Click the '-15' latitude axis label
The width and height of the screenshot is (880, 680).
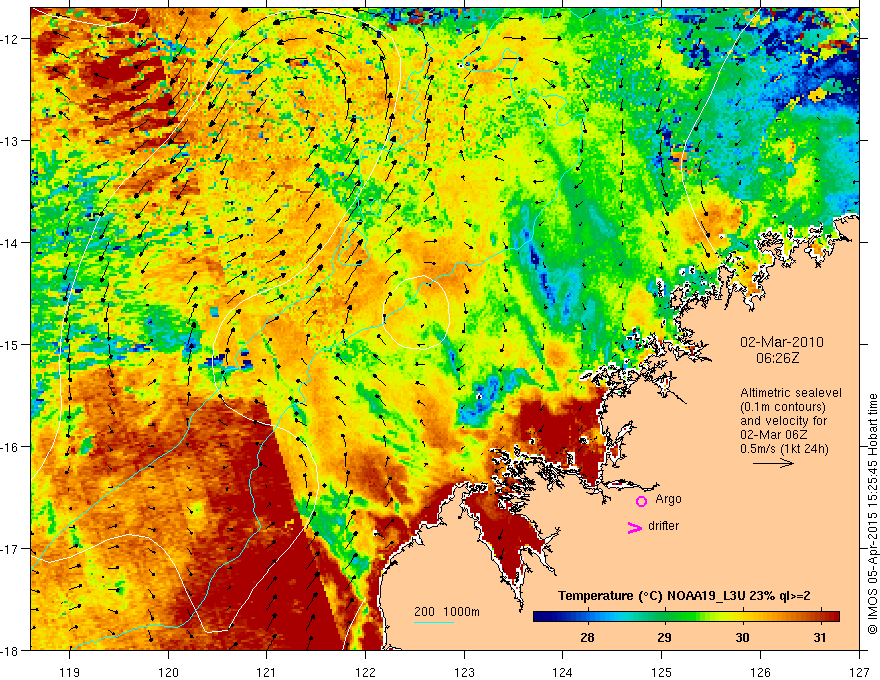(11, 345)
